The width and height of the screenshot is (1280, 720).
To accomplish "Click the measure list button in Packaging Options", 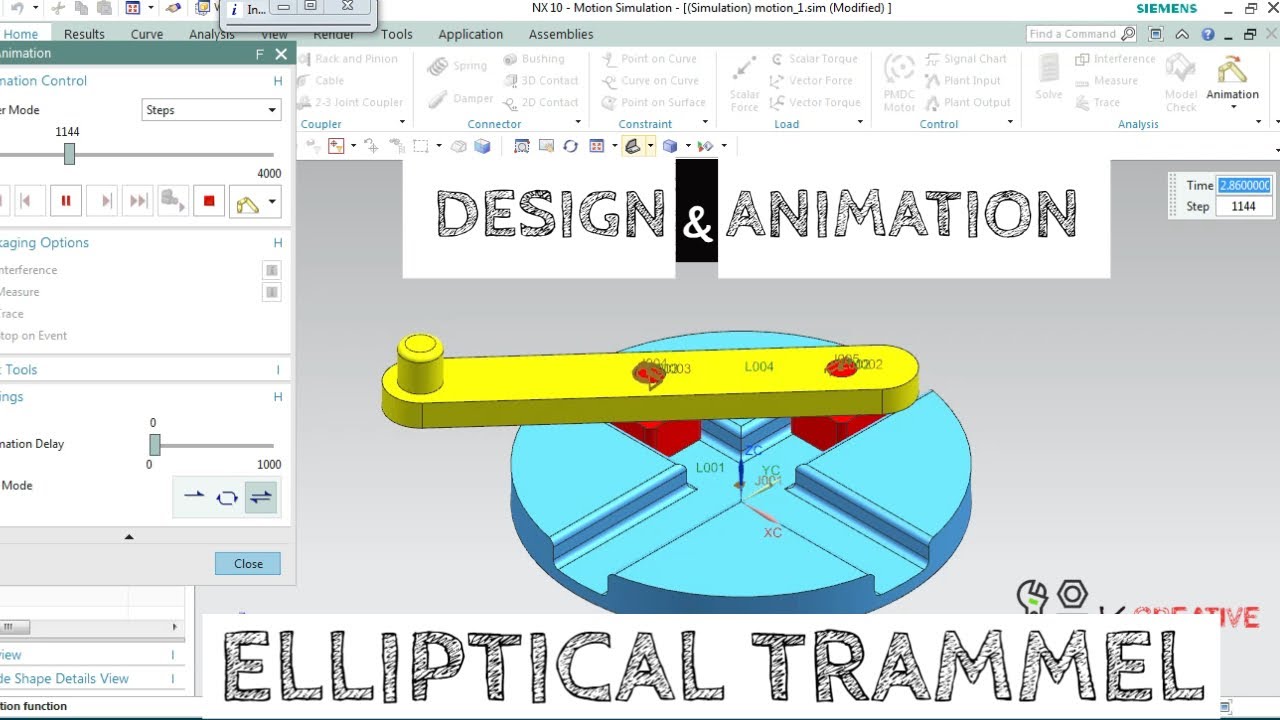I will click(x=271, y=292).
